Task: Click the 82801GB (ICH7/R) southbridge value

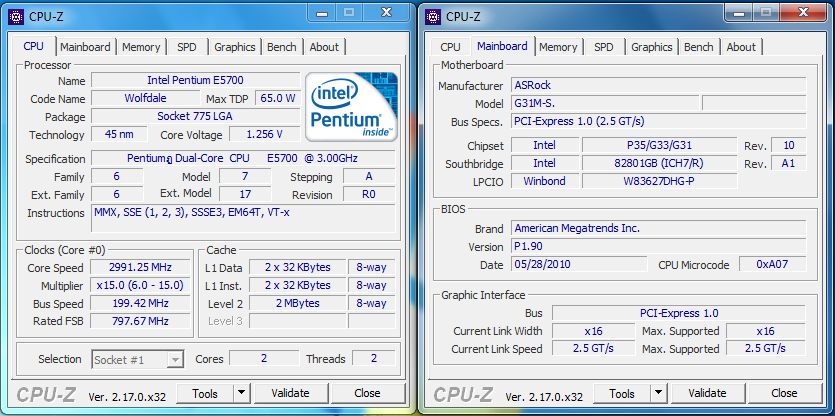Action: [x=659, y=163]
